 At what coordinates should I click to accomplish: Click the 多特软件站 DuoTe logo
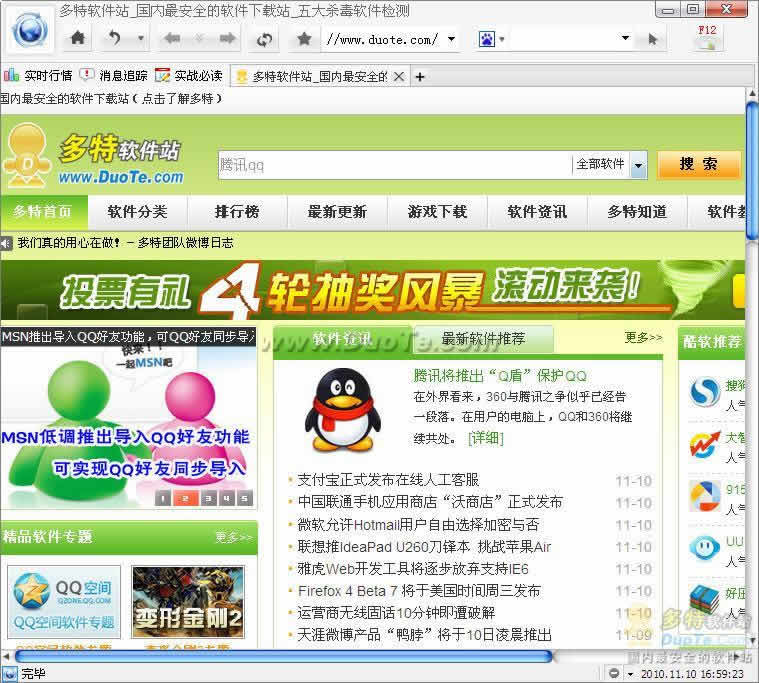point(94,156)
